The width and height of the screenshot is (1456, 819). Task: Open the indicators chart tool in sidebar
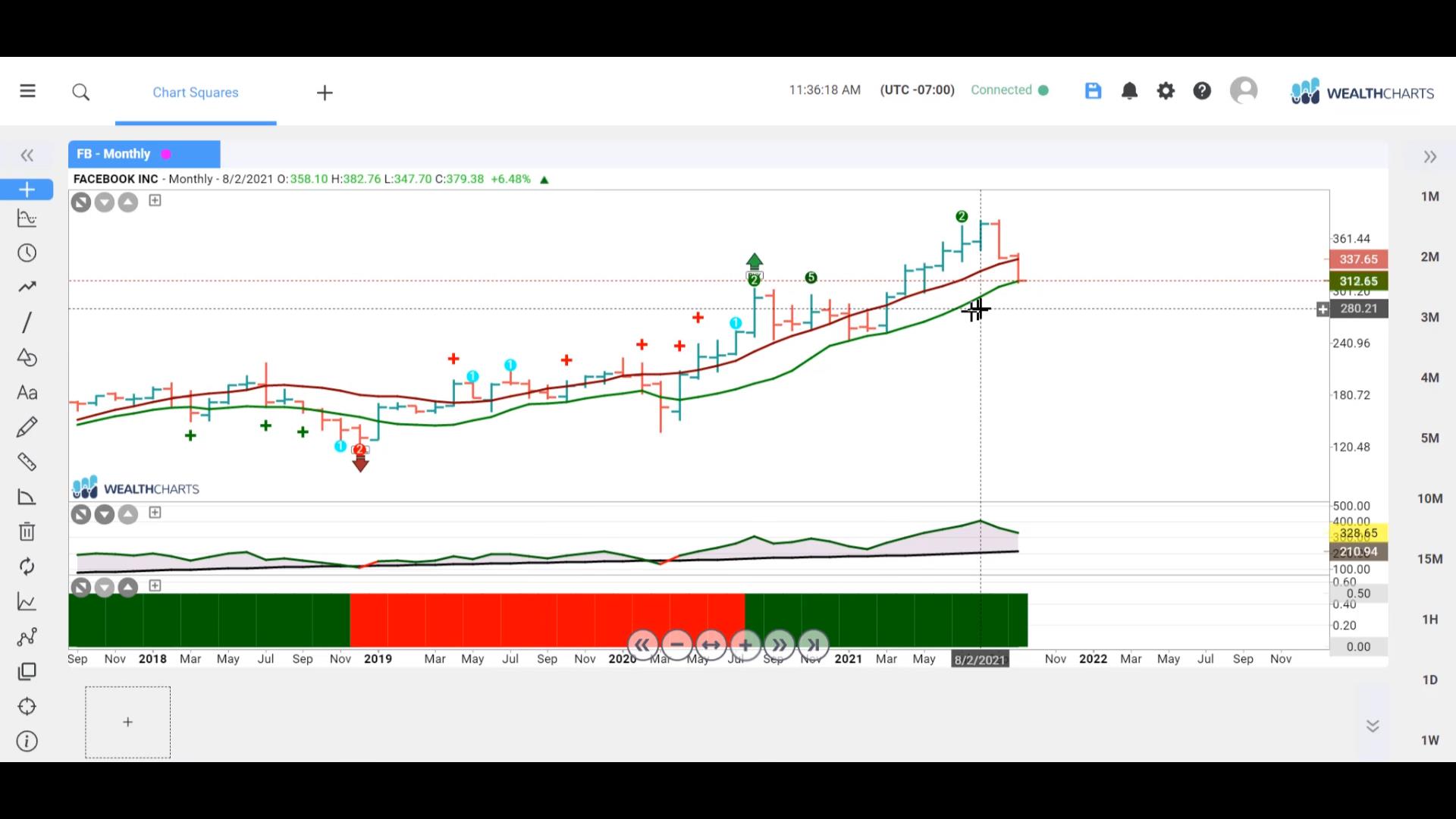tap(27, 218)
